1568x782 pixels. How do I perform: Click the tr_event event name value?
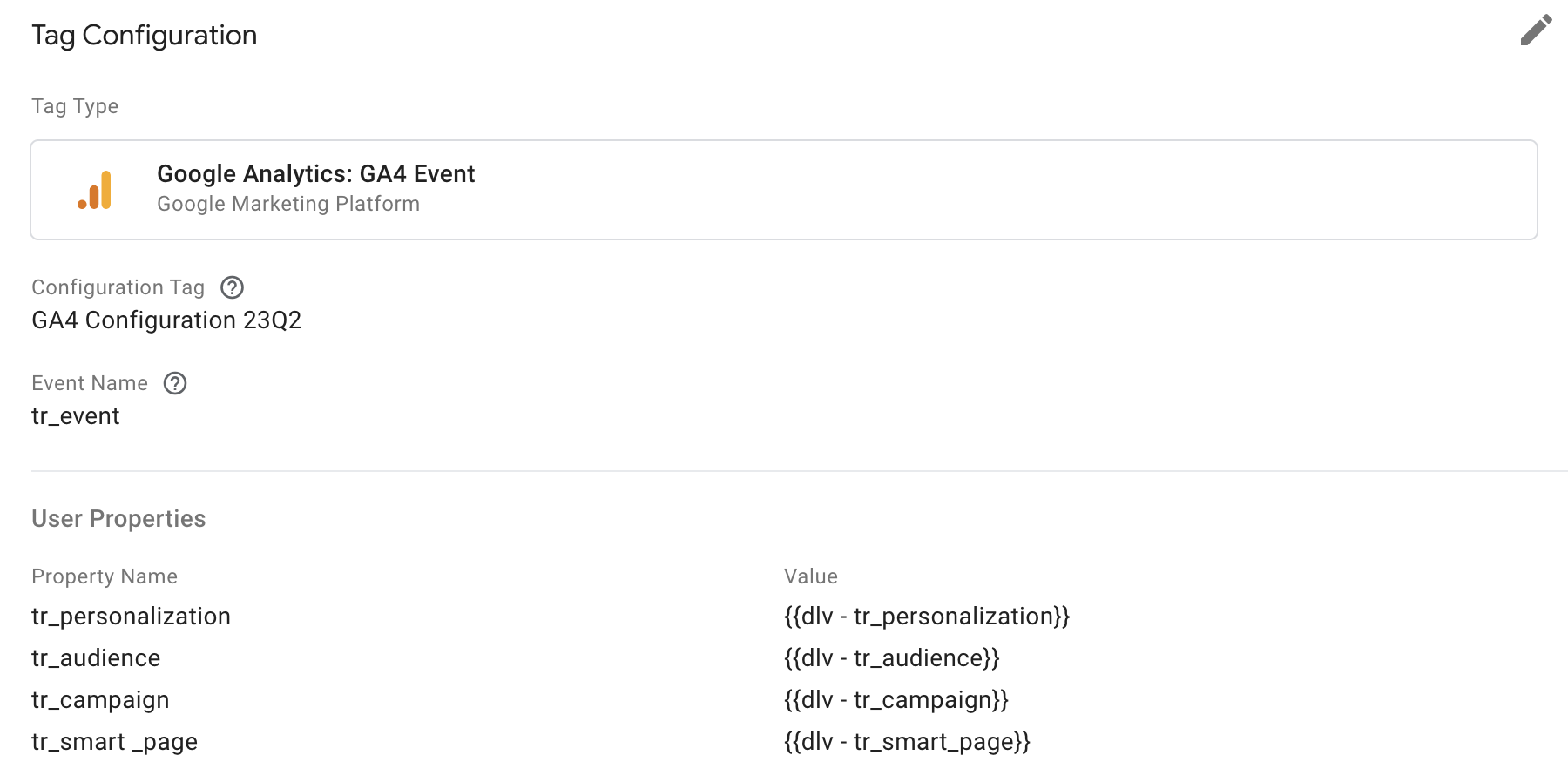click(x=77, y=416)
